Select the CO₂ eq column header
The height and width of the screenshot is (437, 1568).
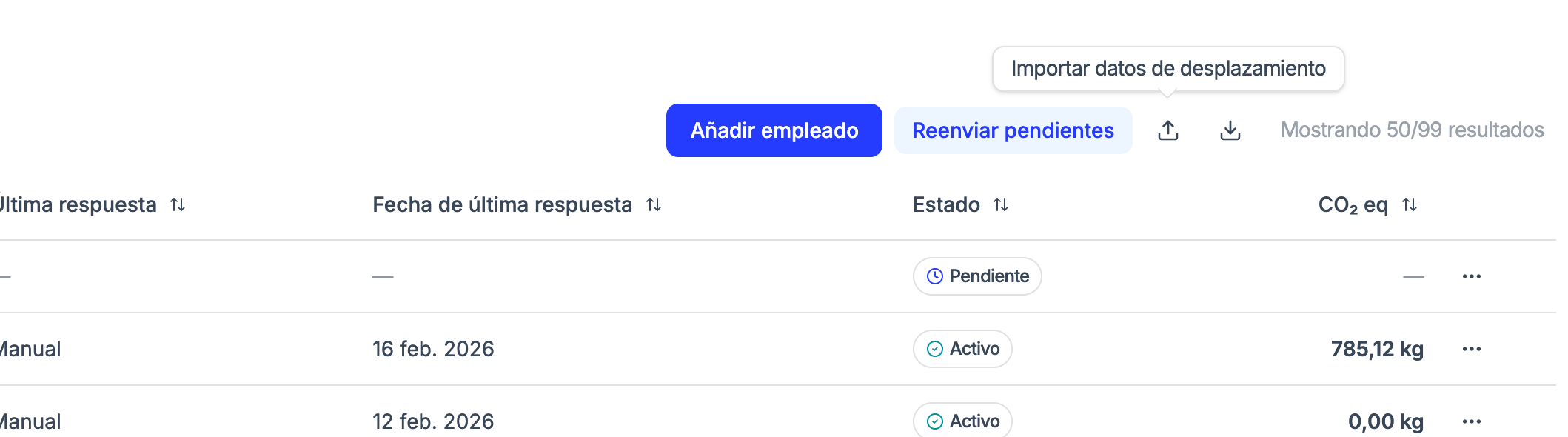click(x=1353, y=205)
